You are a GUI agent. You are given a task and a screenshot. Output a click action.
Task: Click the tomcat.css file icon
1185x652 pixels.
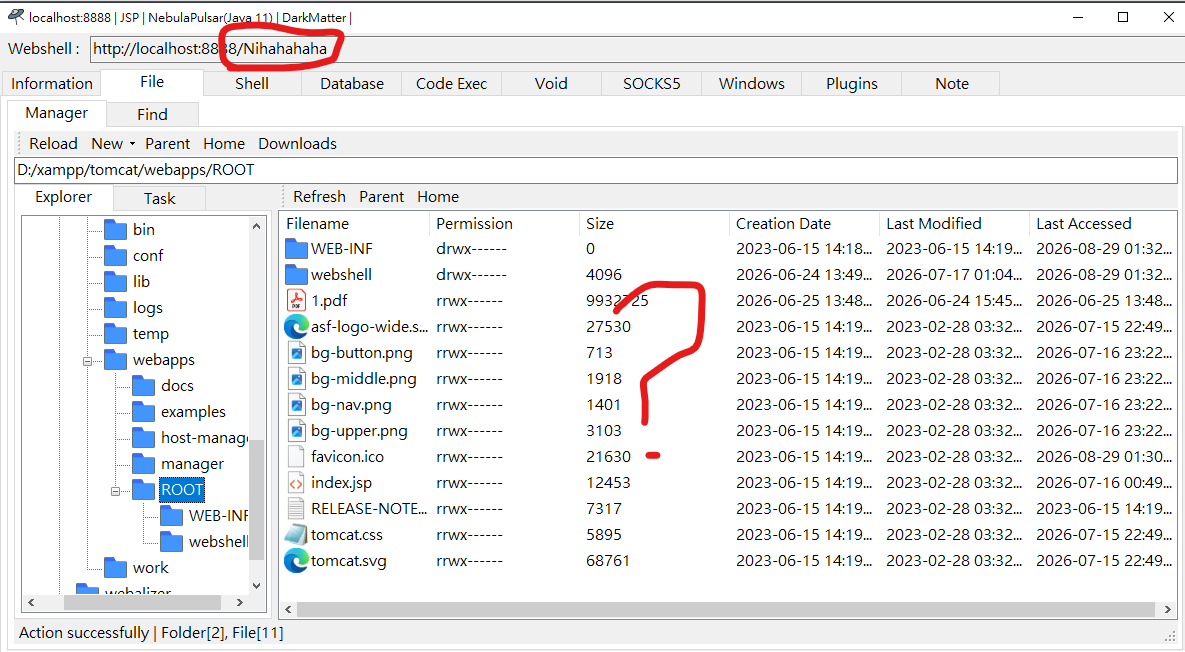pyautogui.click(x=296, y=535)
